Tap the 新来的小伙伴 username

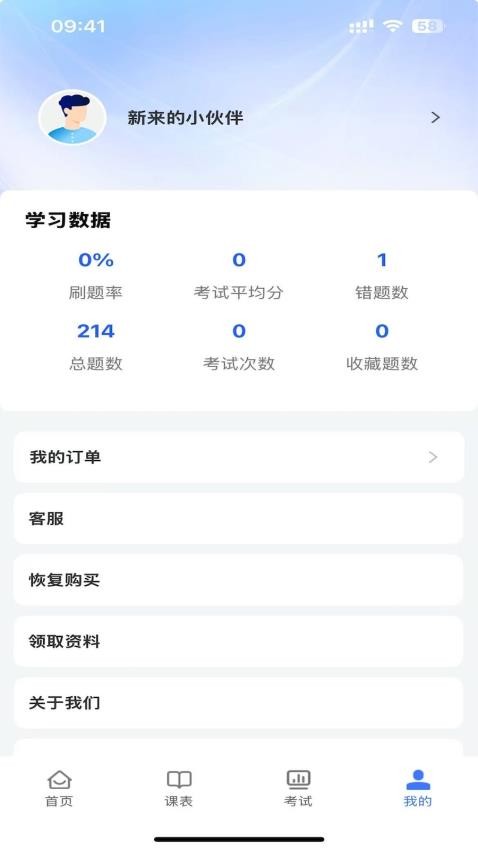point(185,118)
